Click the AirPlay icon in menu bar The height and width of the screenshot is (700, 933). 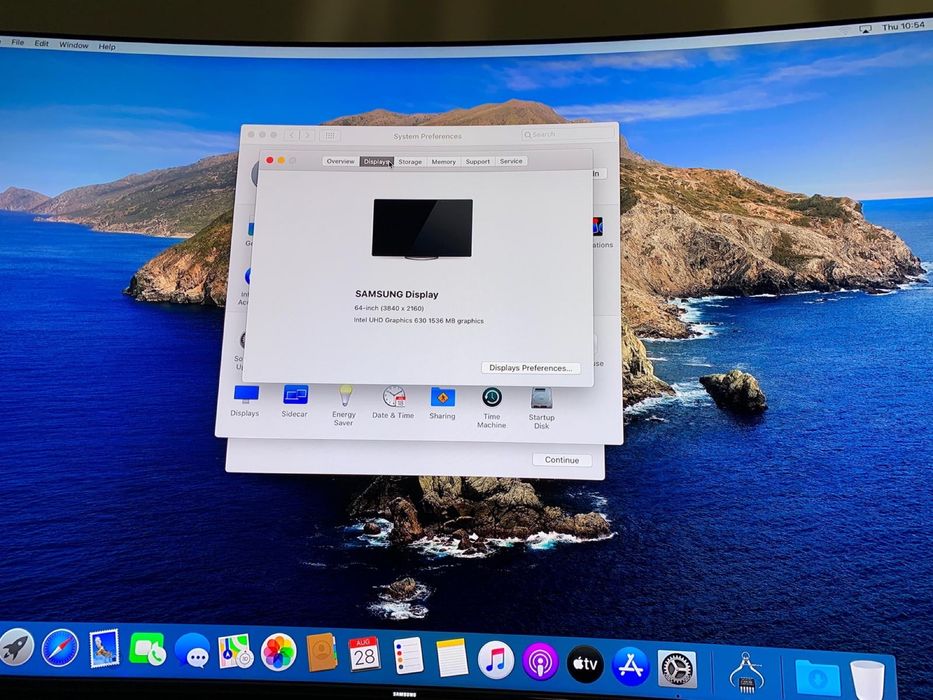point(865,29)
